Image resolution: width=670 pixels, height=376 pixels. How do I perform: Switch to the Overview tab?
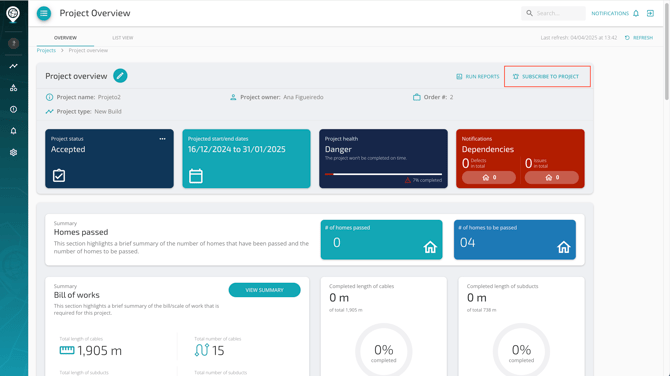[65, 38]
